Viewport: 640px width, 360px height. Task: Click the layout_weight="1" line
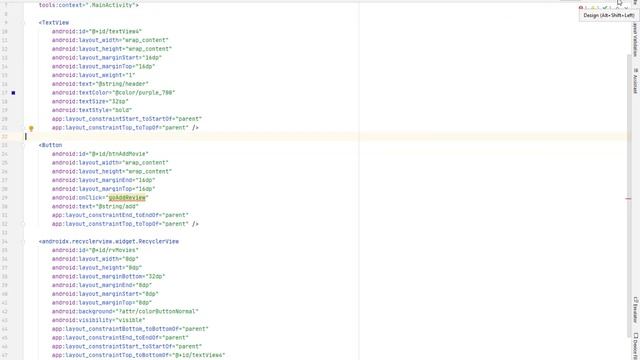tap(93, 75)
